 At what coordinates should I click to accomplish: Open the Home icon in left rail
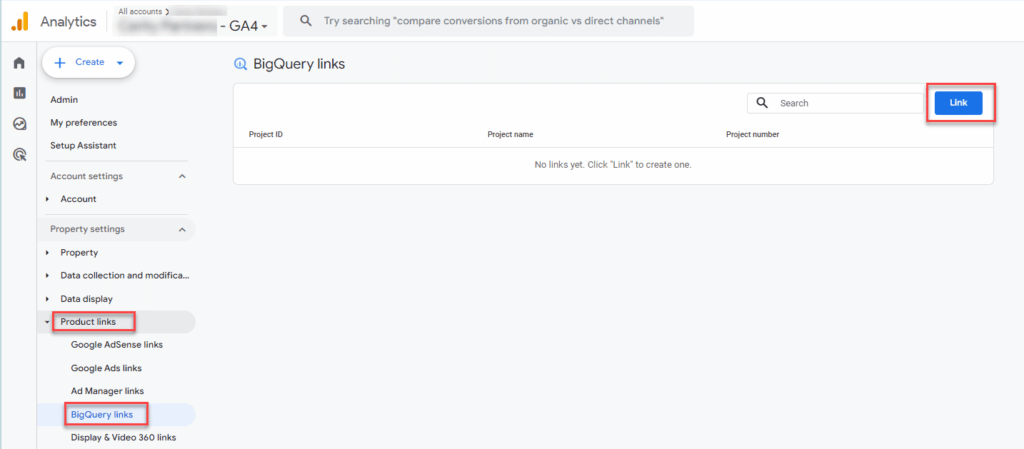19,63
